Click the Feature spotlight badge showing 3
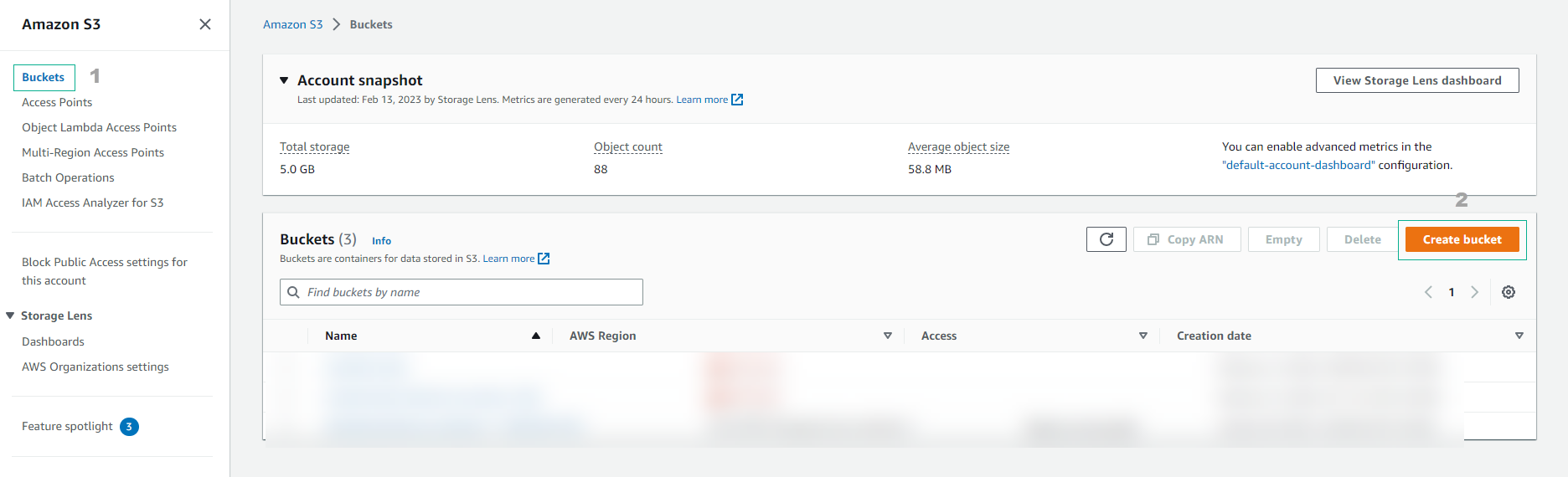The height and width of the screenshot is (477, 1568). (129, 427)
